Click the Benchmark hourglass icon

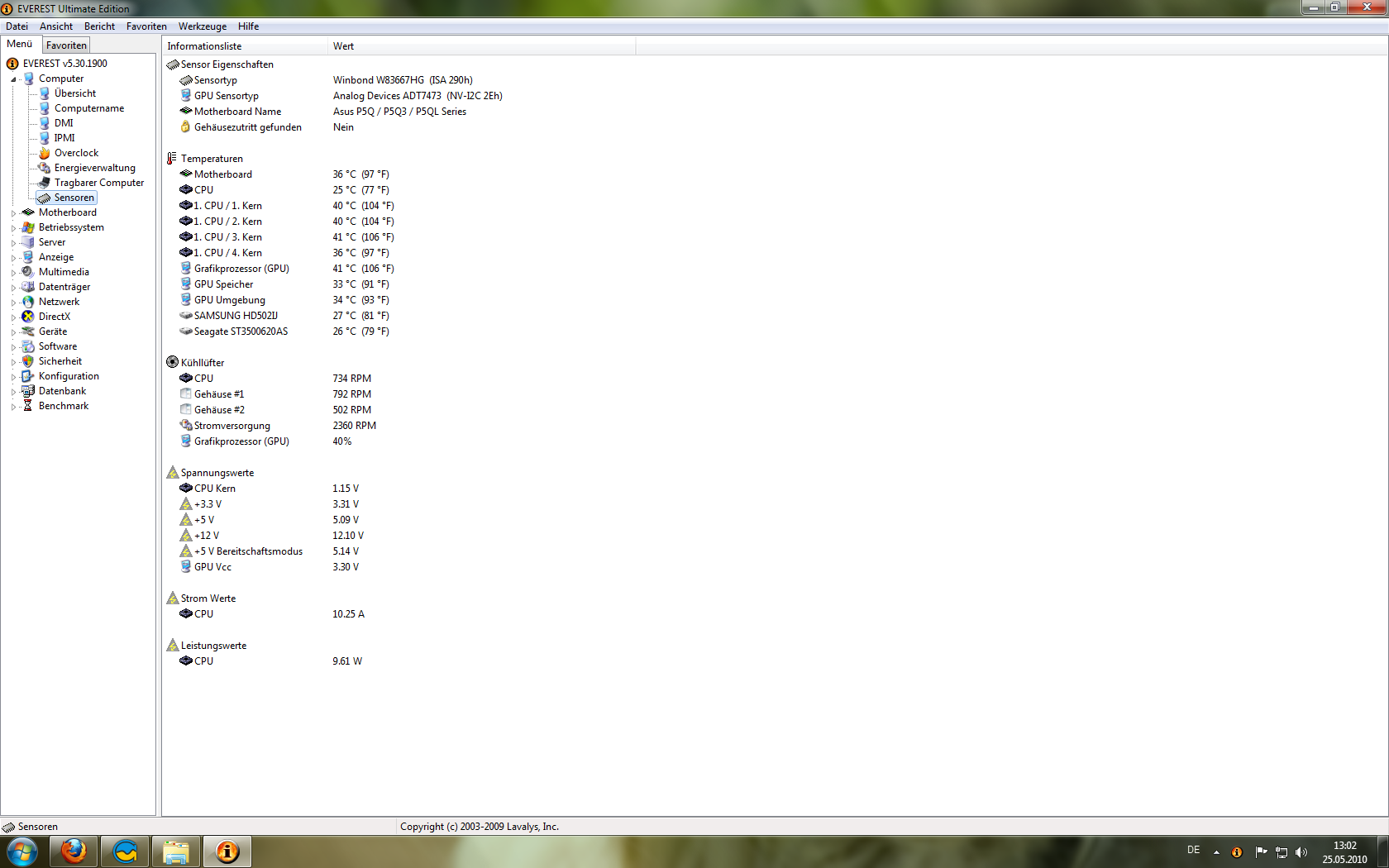(x=28, y=406)
